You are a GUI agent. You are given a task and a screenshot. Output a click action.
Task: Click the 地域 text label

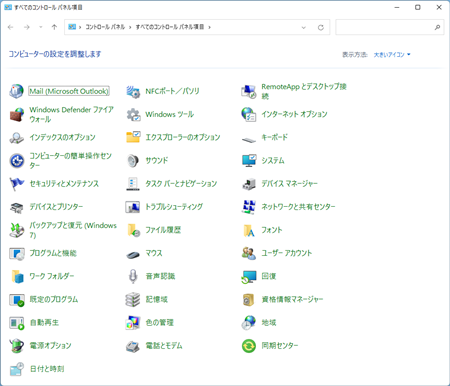[269, 323]
